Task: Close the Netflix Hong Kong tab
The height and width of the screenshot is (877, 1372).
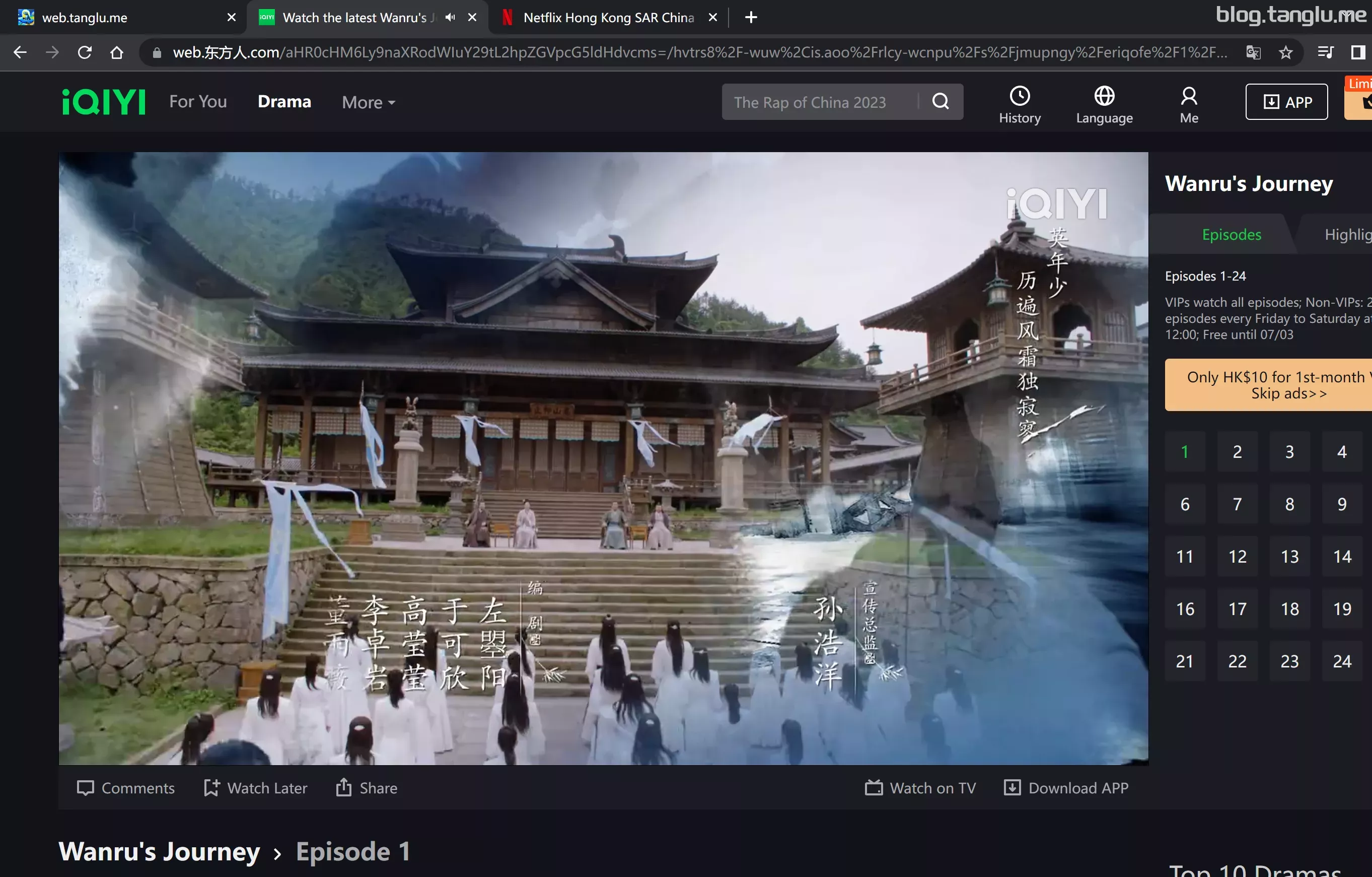Action: [x=712, y=17]
